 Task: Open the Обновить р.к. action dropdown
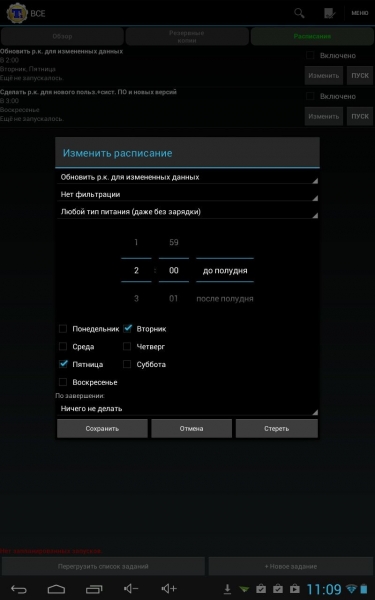188,177
